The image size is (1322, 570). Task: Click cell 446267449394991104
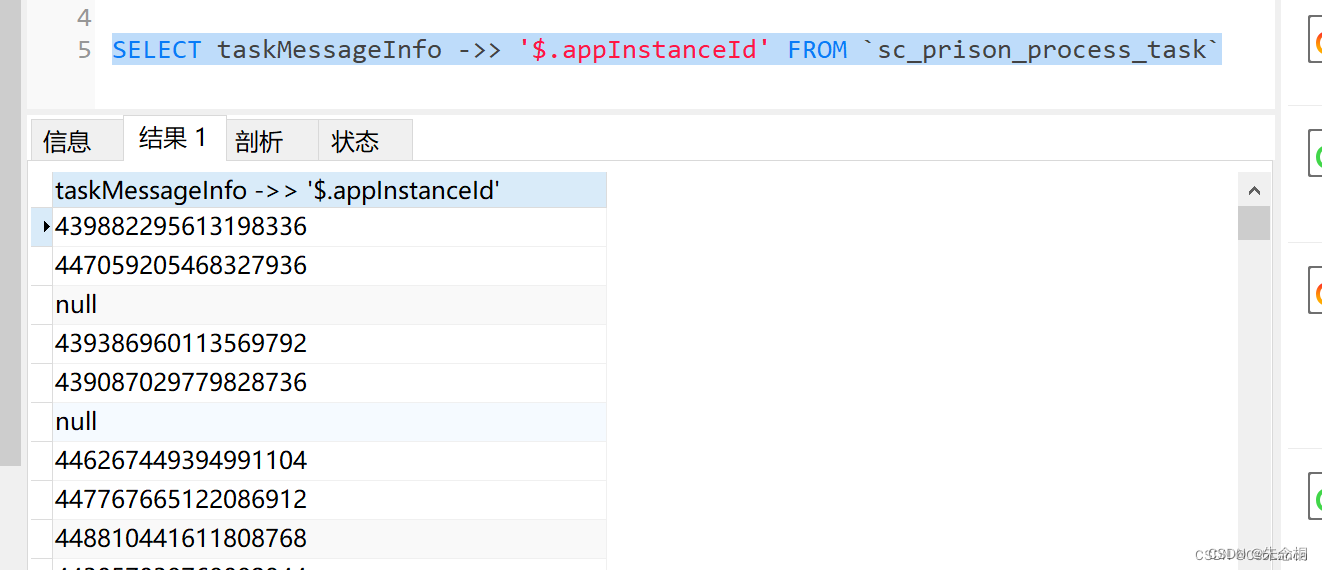coord(181,461)
